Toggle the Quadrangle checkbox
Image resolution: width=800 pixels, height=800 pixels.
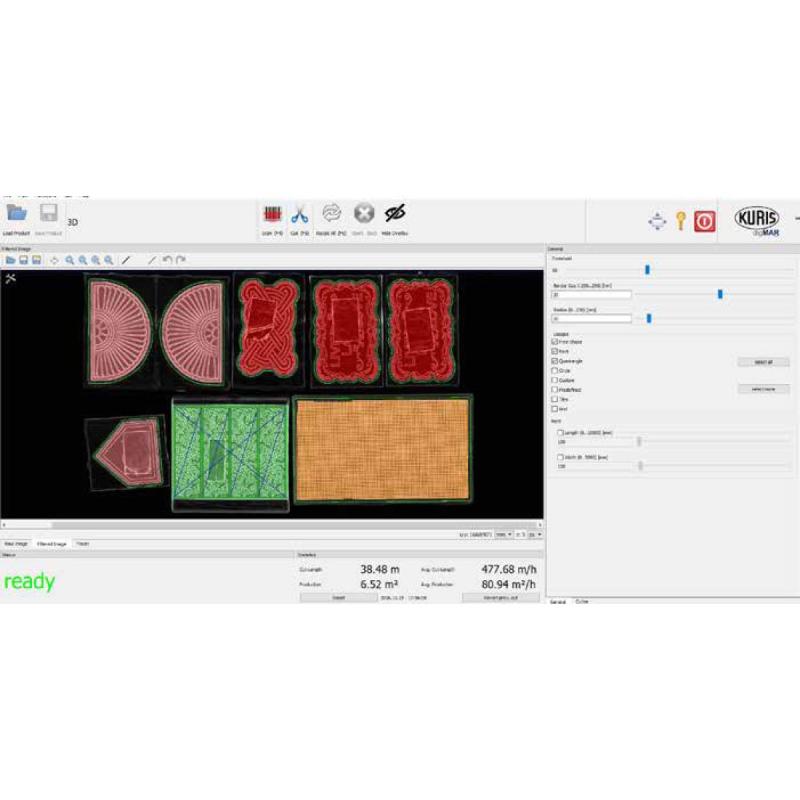click(555, 361)
